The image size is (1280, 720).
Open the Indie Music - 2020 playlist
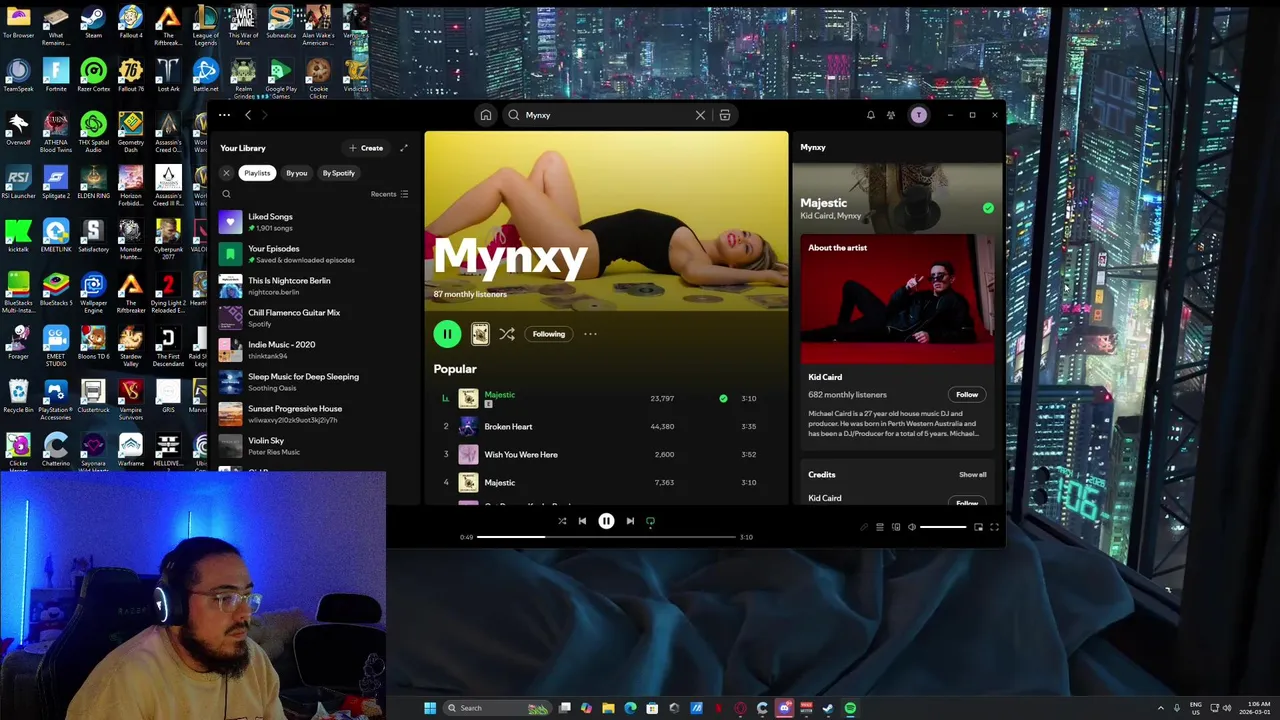tap(314, 350)
